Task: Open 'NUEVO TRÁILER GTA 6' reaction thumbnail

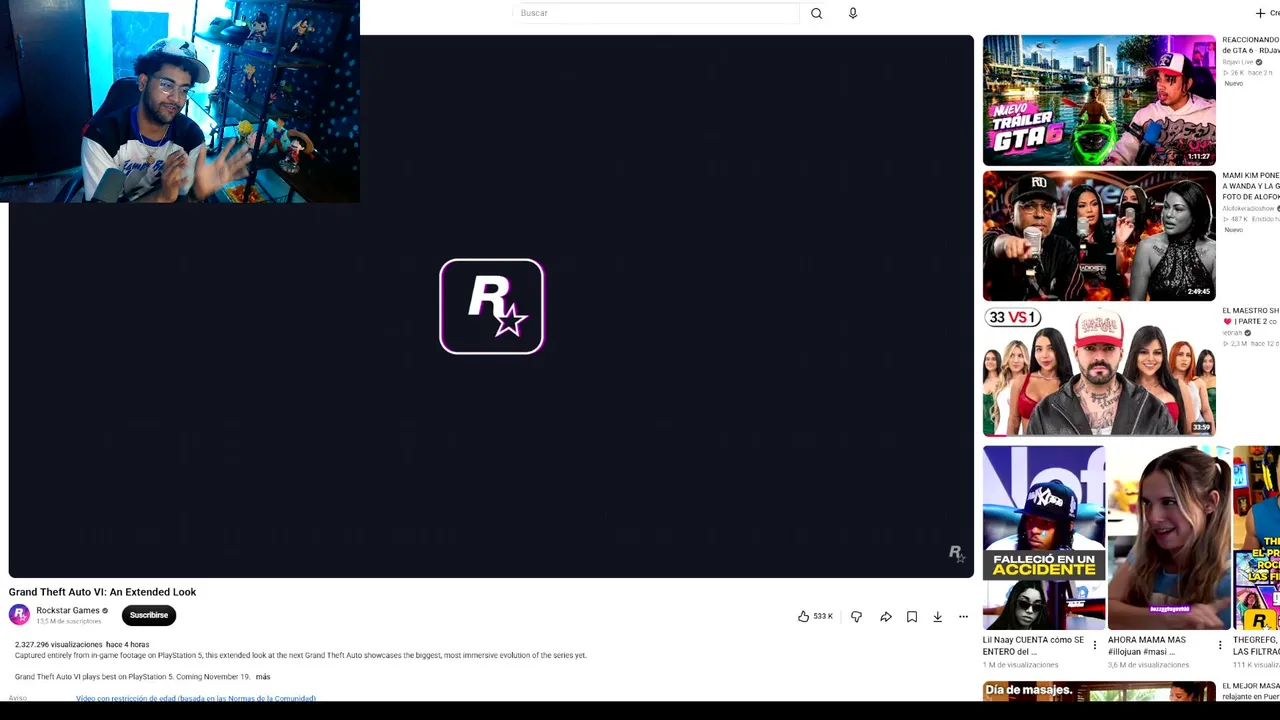Action: tap(1099, 100)
